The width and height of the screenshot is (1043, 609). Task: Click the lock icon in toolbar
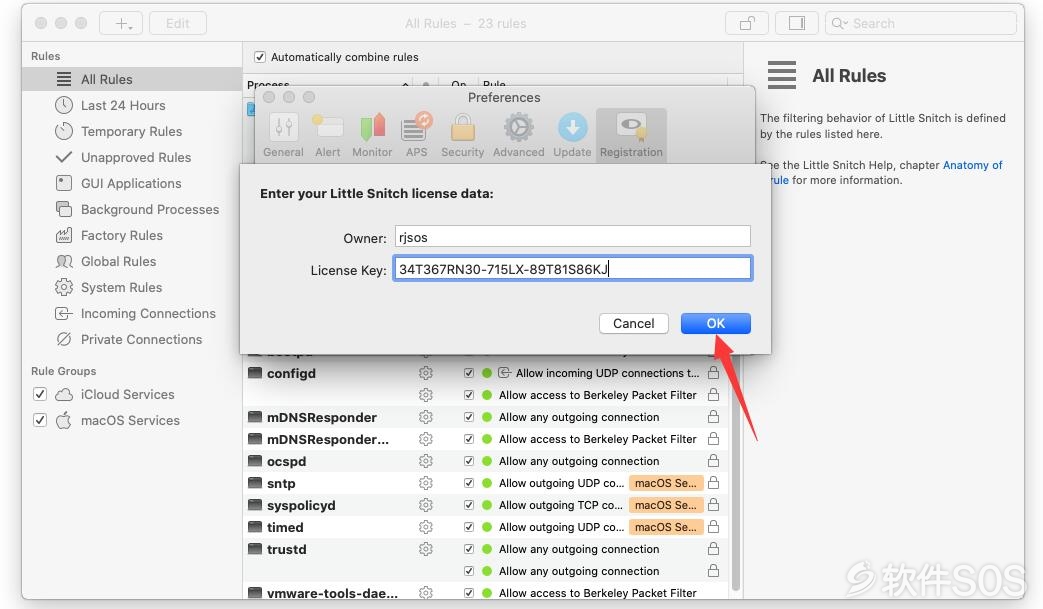(x=747, y=23)
